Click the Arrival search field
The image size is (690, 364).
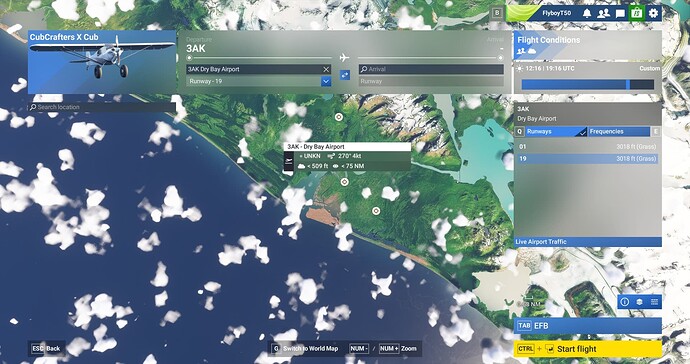(x=431, y=69)
